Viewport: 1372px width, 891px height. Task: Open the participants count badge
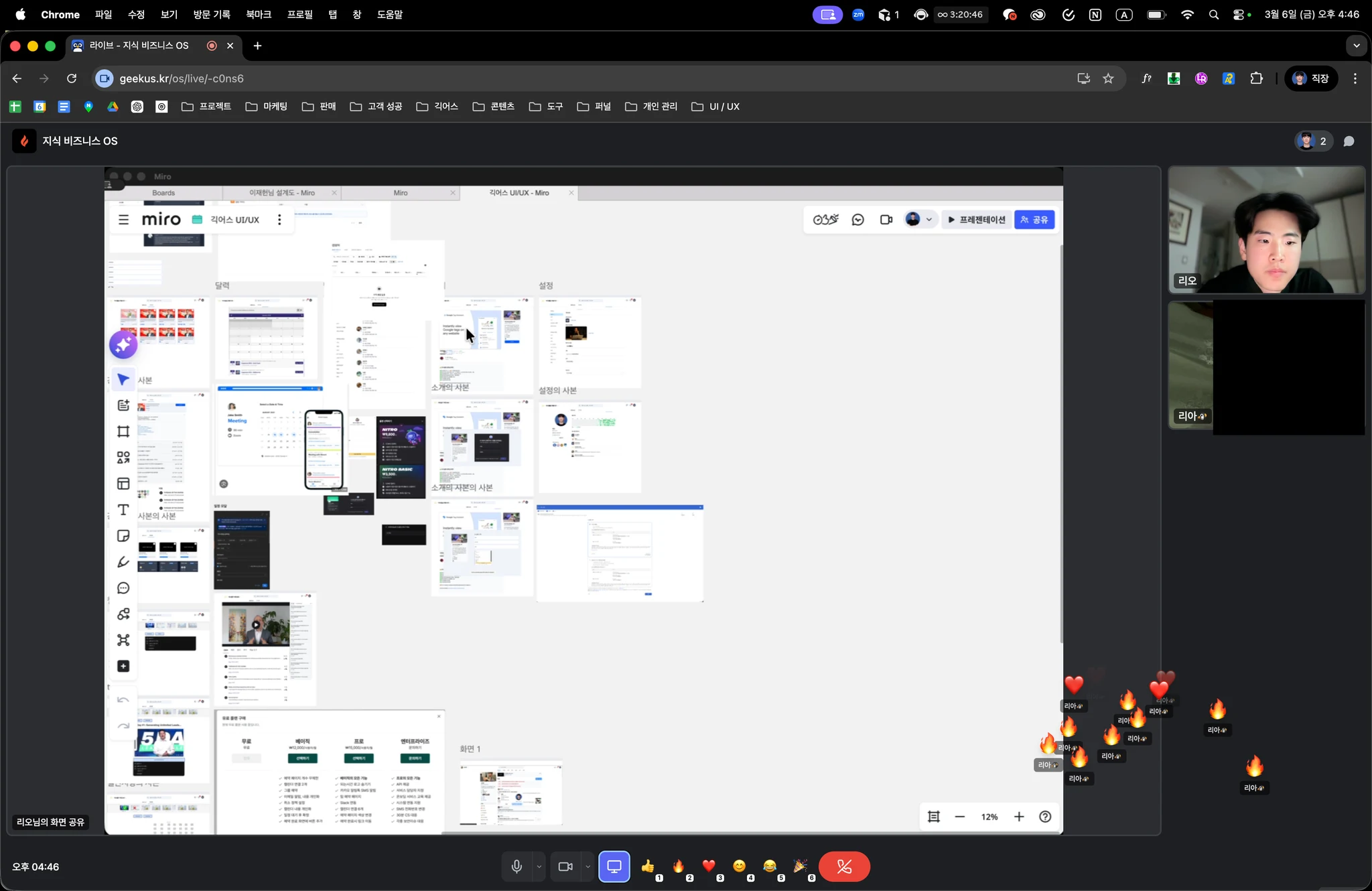point(1313,141)
